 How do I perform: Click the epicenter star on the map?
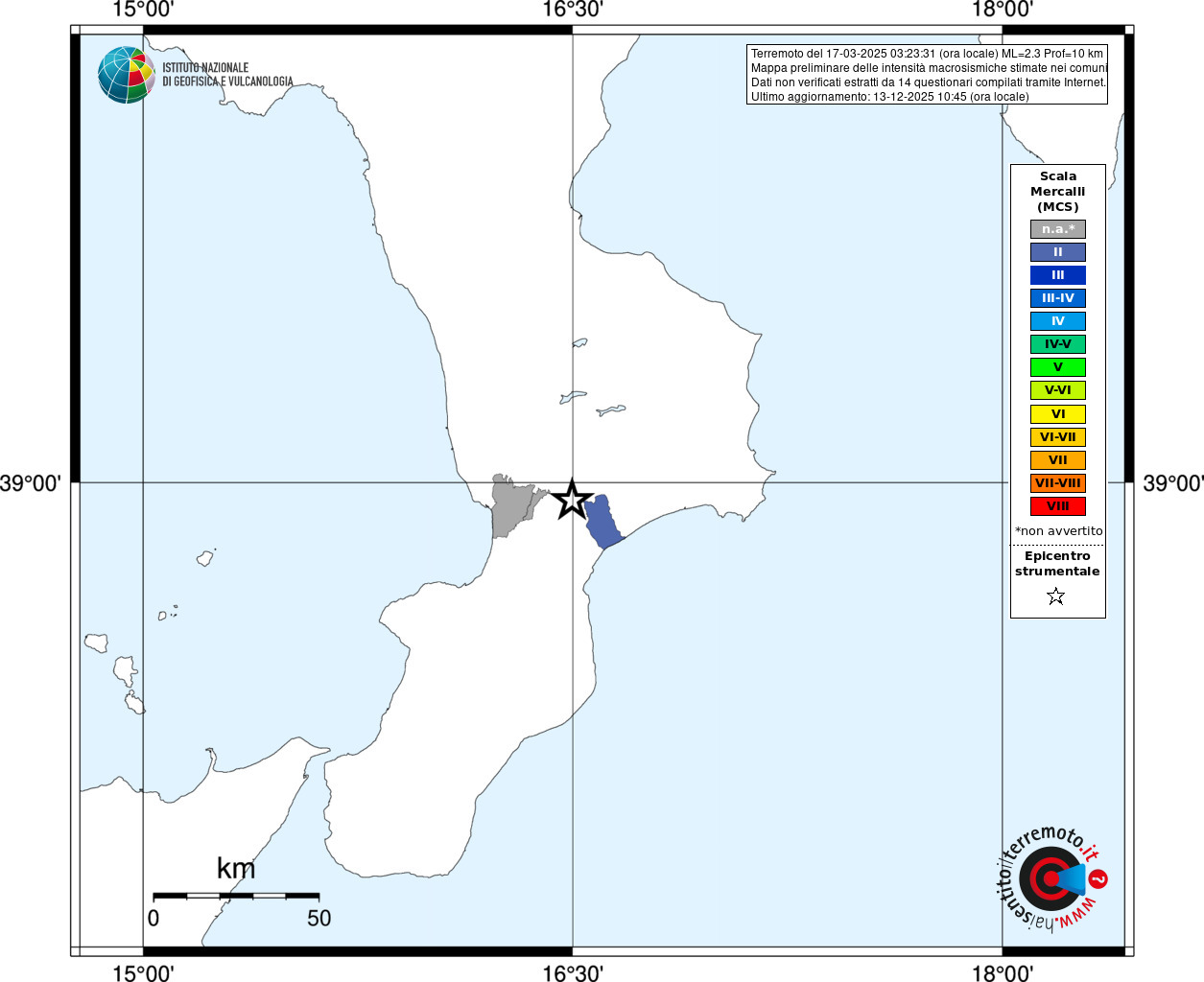pos(573,500)
